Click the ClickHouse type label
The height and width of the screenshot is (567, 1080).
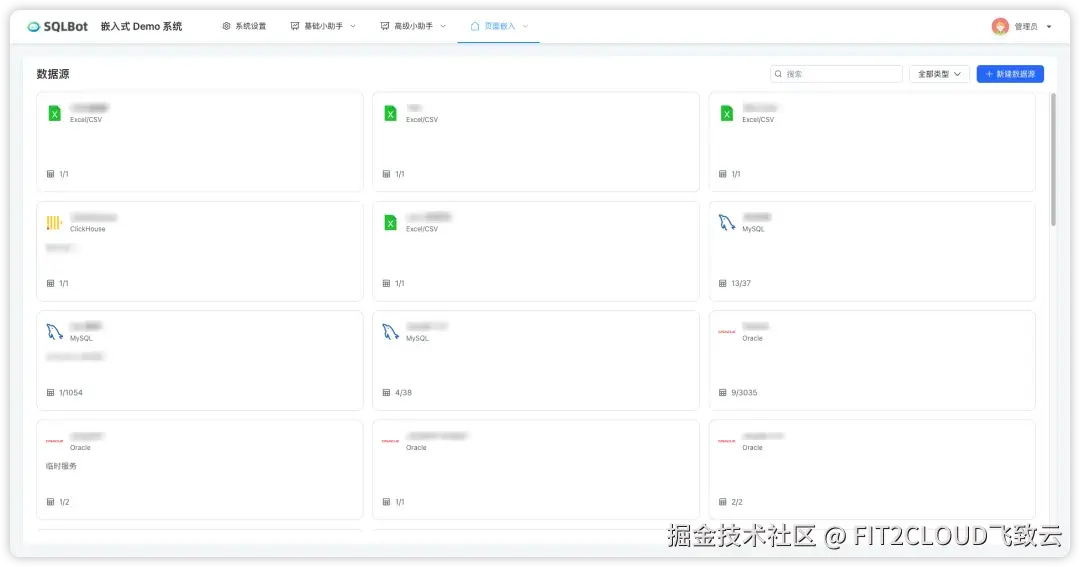87,229
